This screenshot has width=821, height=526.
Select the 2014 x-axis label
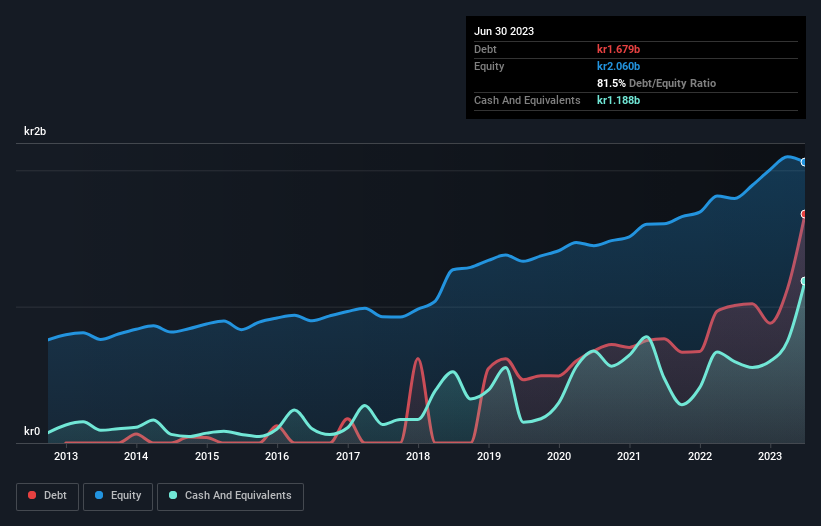click(136, 456)
